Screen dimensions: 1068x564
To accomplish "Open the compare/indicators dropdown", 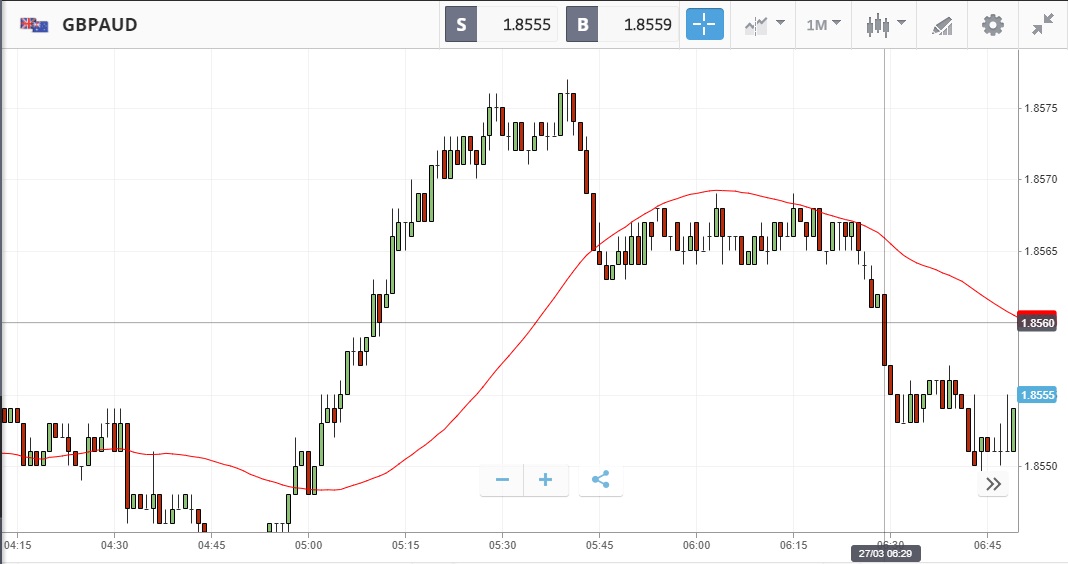I will [x=762, y=24].
